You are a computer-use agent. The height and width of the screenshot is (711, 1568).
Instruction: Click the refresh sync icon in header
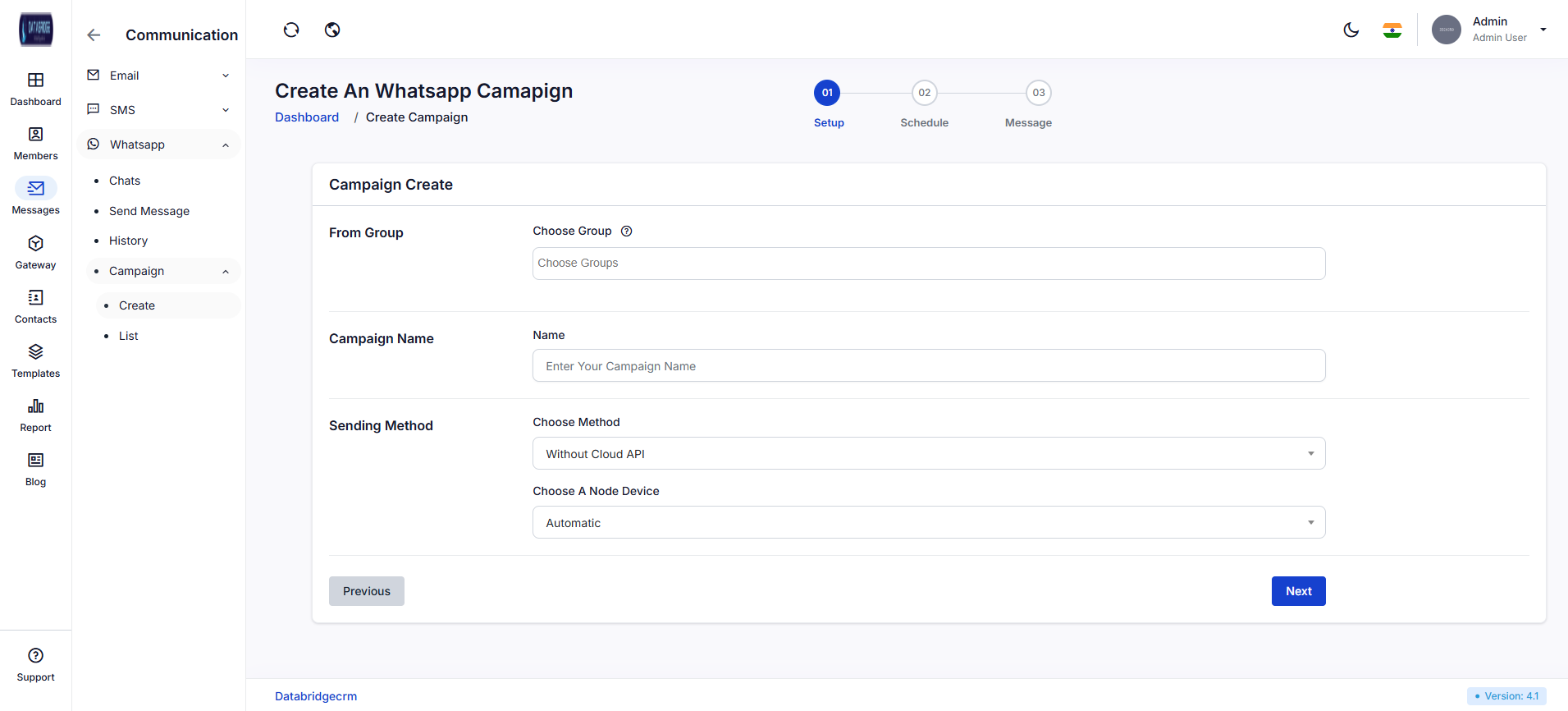[x=291, y=30]
